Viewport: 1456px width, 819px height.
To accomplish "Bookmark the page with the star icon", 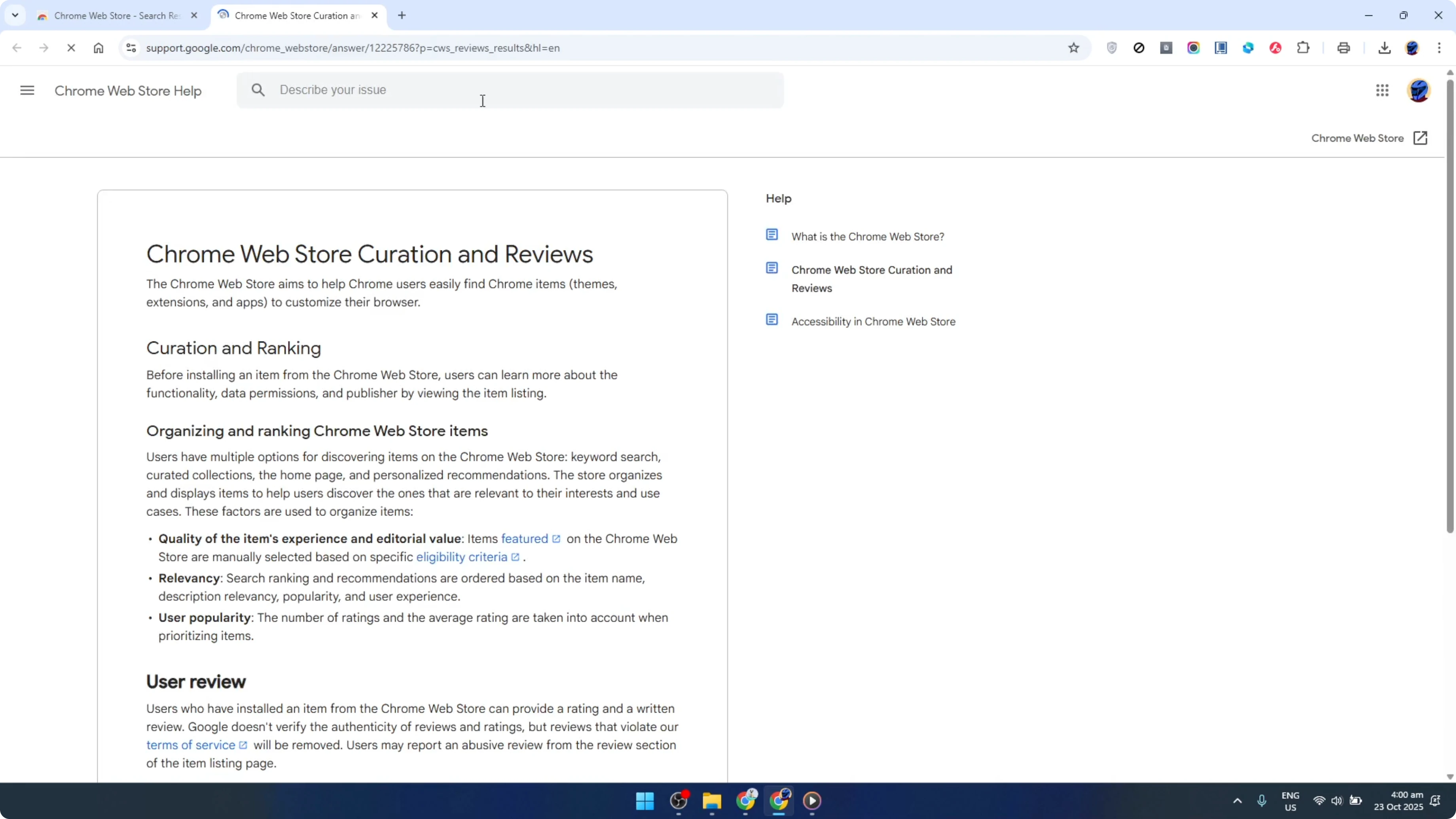I will tap(1074, 48).
